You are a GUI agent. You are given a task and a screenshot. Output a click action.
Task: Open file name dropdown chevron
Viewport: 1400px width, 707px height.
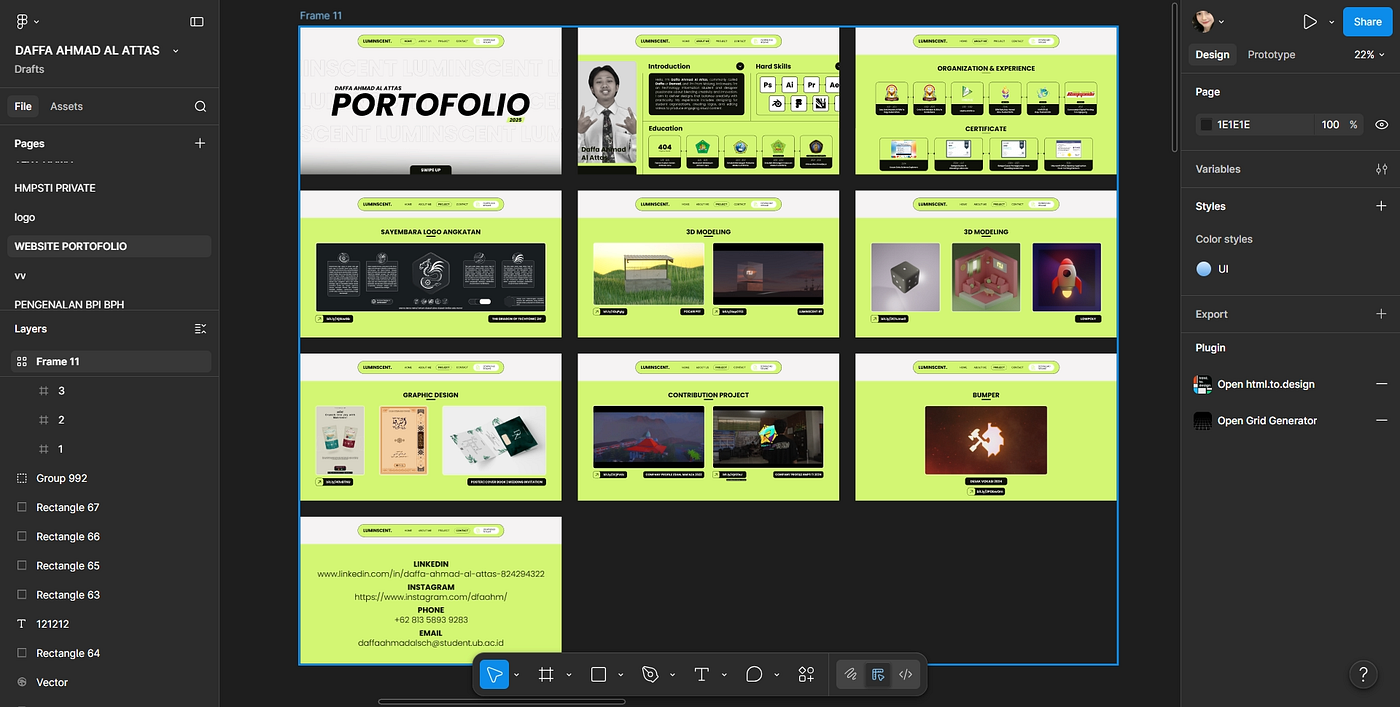click(176, 50)
